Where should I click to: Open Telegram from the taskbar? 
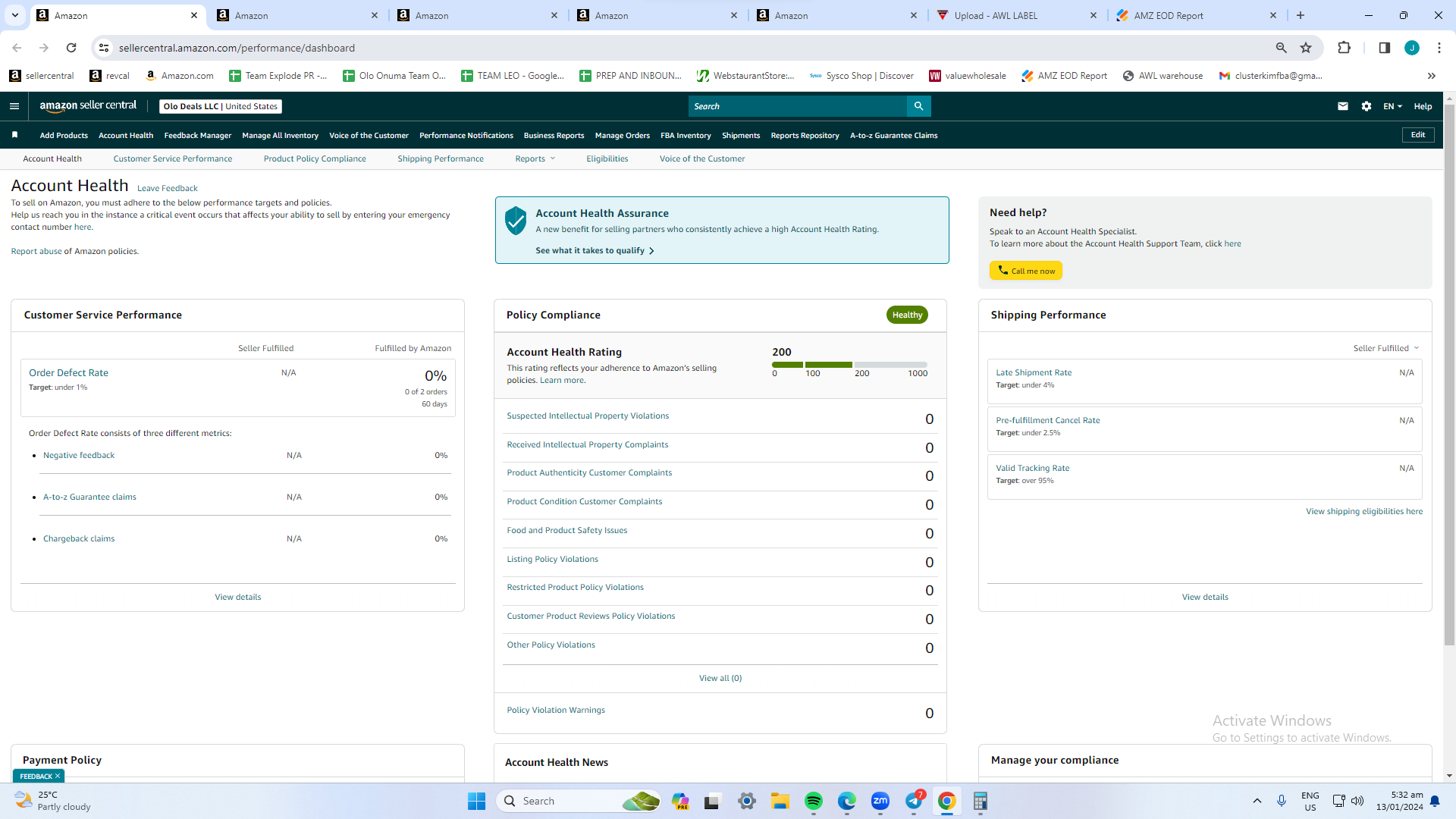point(915,801)
